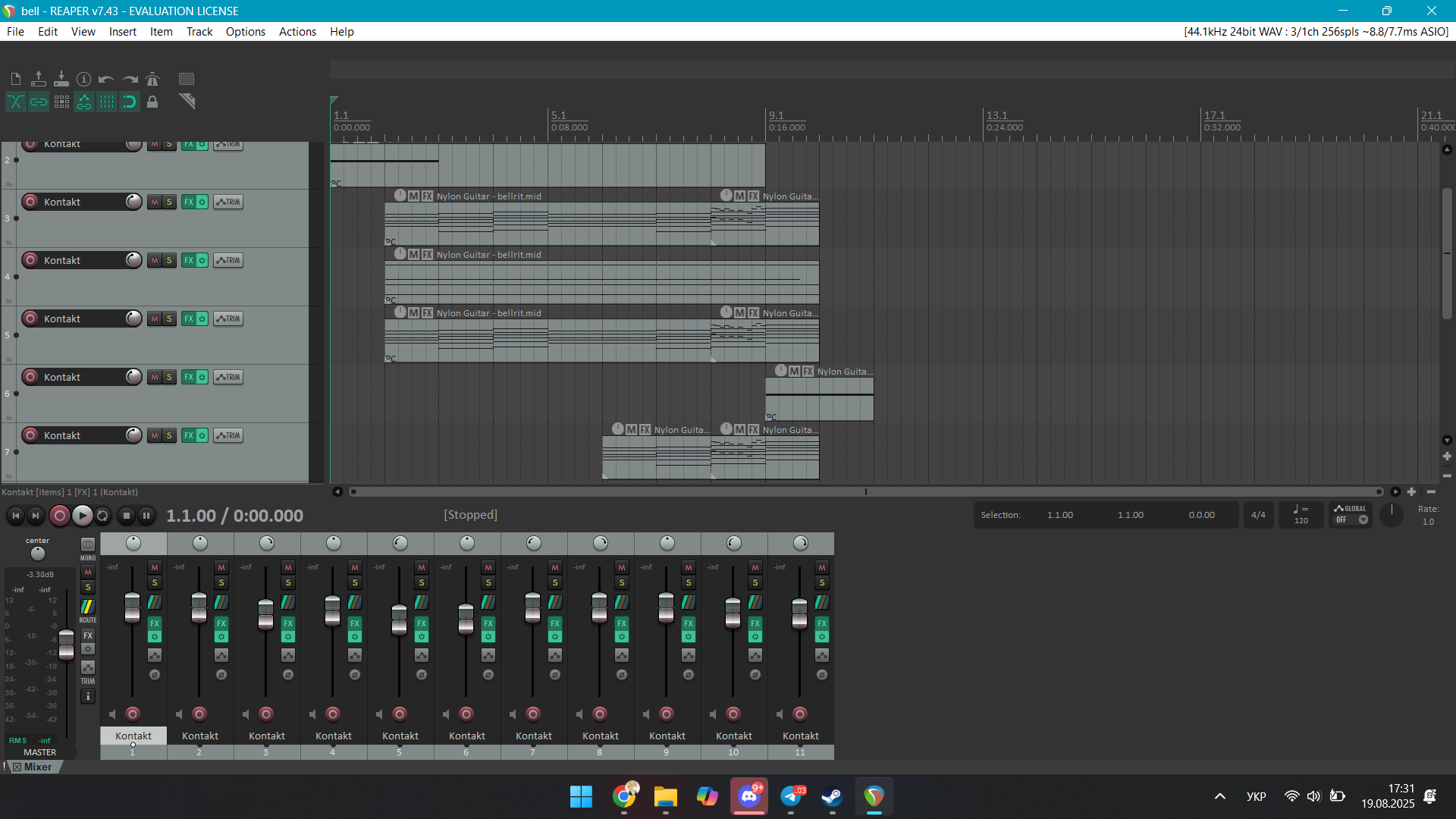1456x819 pixels.
Task: Mute the Kontakt track number 3
Action: [x=155, y=202]
